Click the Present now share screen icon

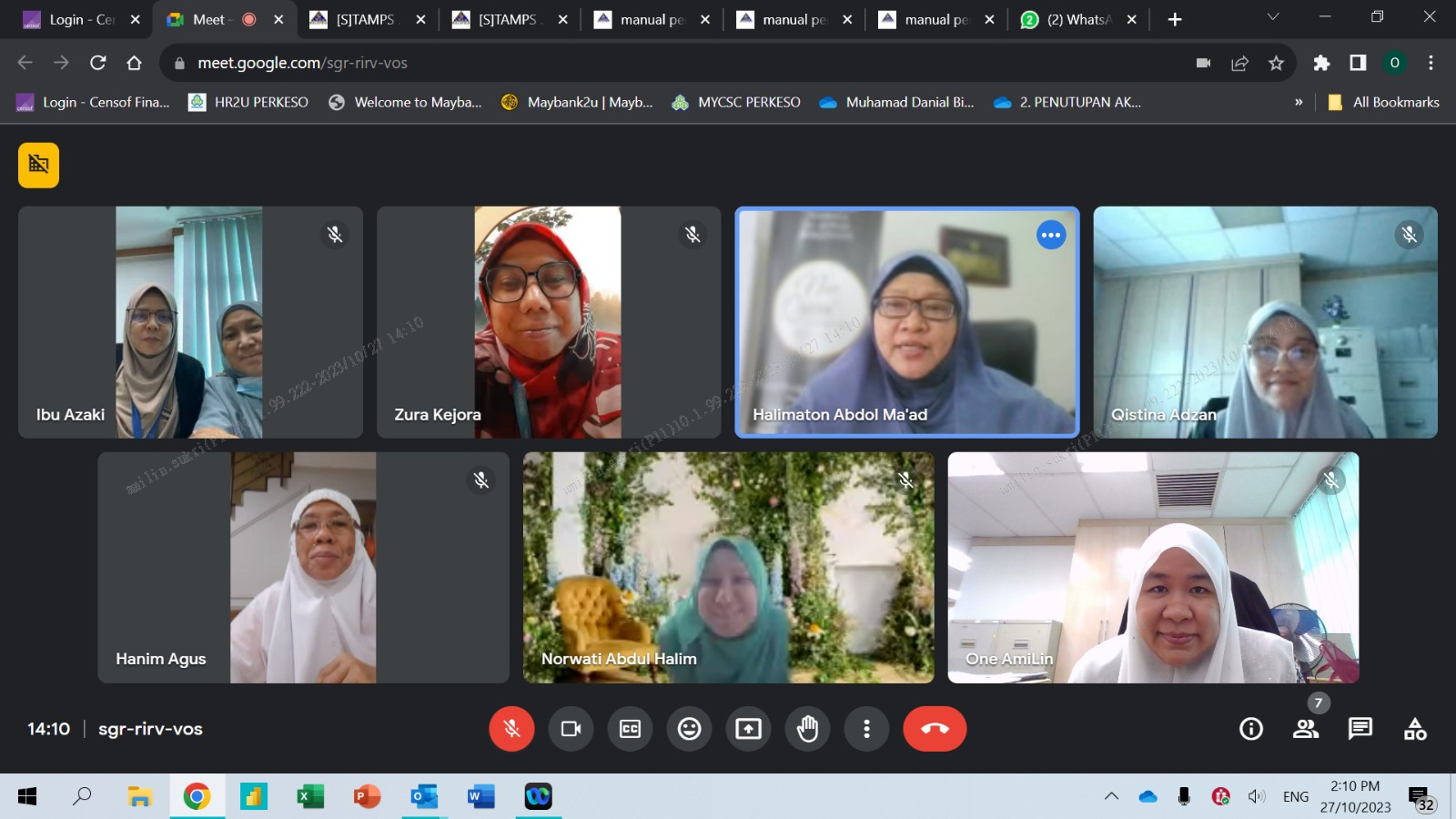[x=748, y=729]
